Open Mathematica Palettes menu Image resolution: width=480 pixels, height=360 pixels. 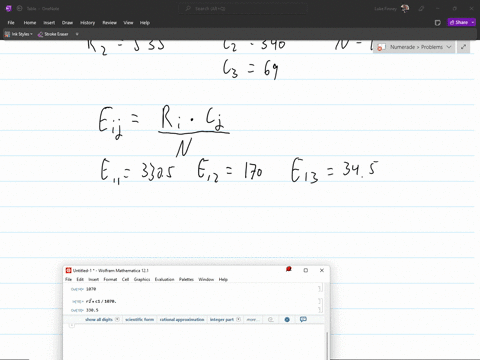(x=186, y=279)
